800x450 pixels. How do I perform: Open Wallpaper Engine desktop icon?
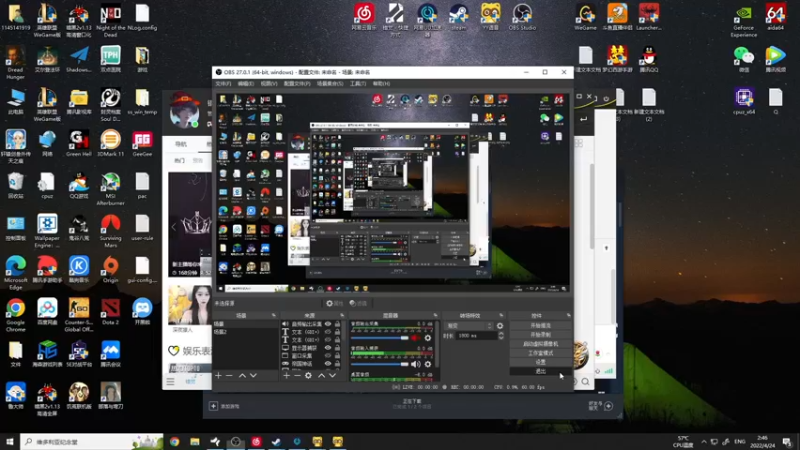(47, 231)
